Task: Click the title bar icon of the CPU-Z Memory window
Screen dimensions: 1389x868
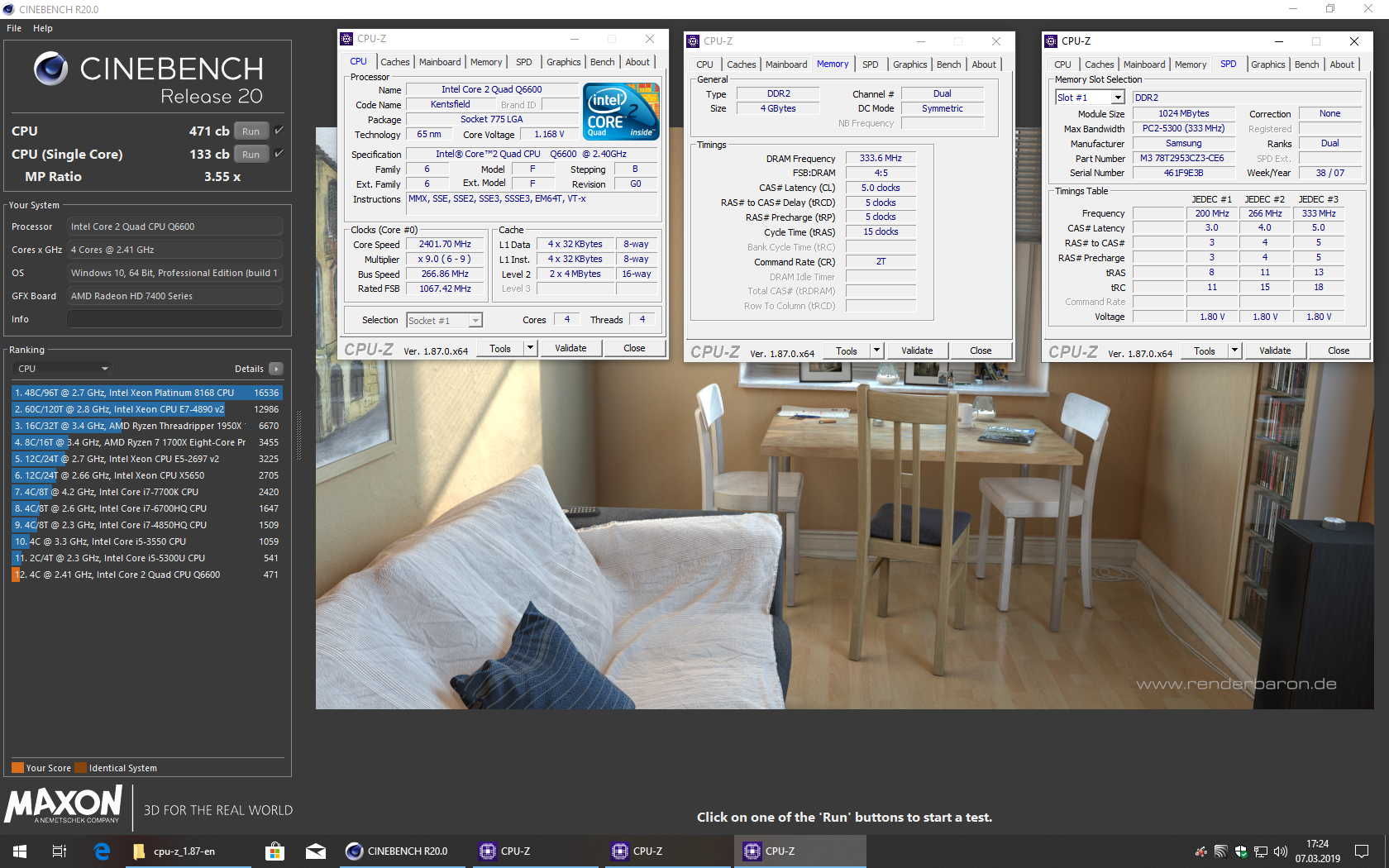Action: pos(693,41)
